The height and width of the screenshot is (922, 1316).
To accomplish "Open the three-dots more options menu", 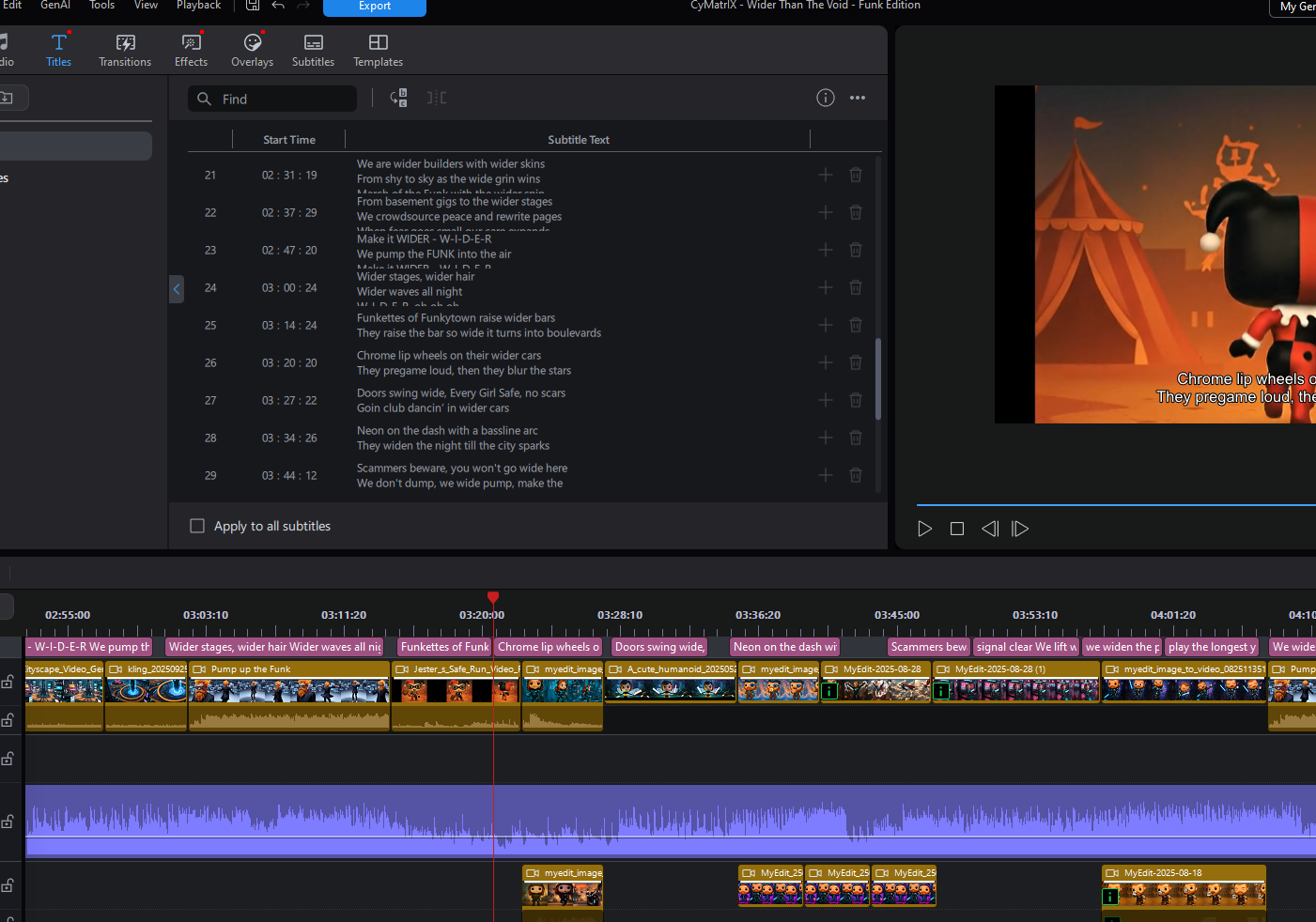I will pos(857,98).
